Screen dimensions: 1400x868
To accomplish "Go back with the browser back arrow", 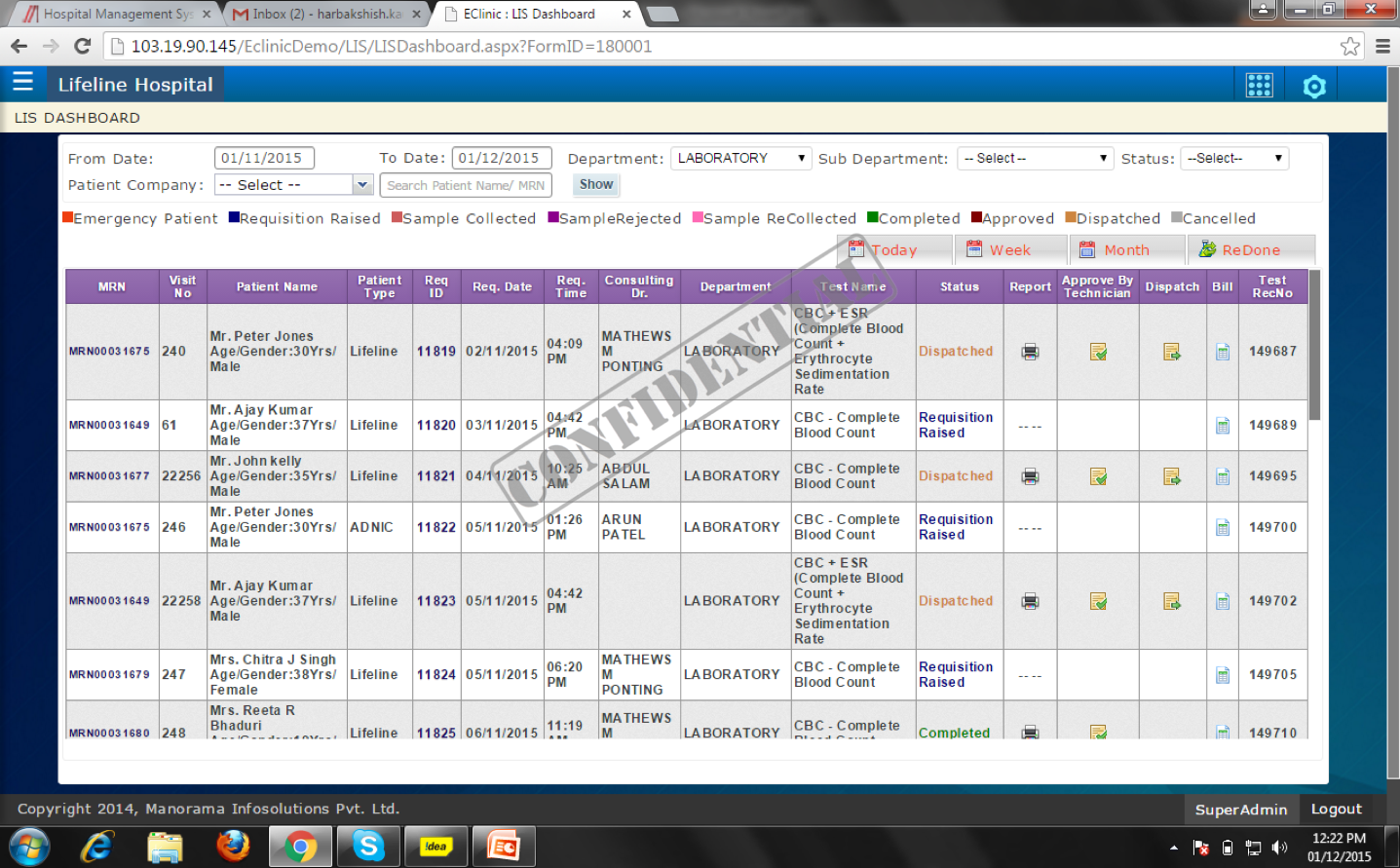I will point(19,46).
